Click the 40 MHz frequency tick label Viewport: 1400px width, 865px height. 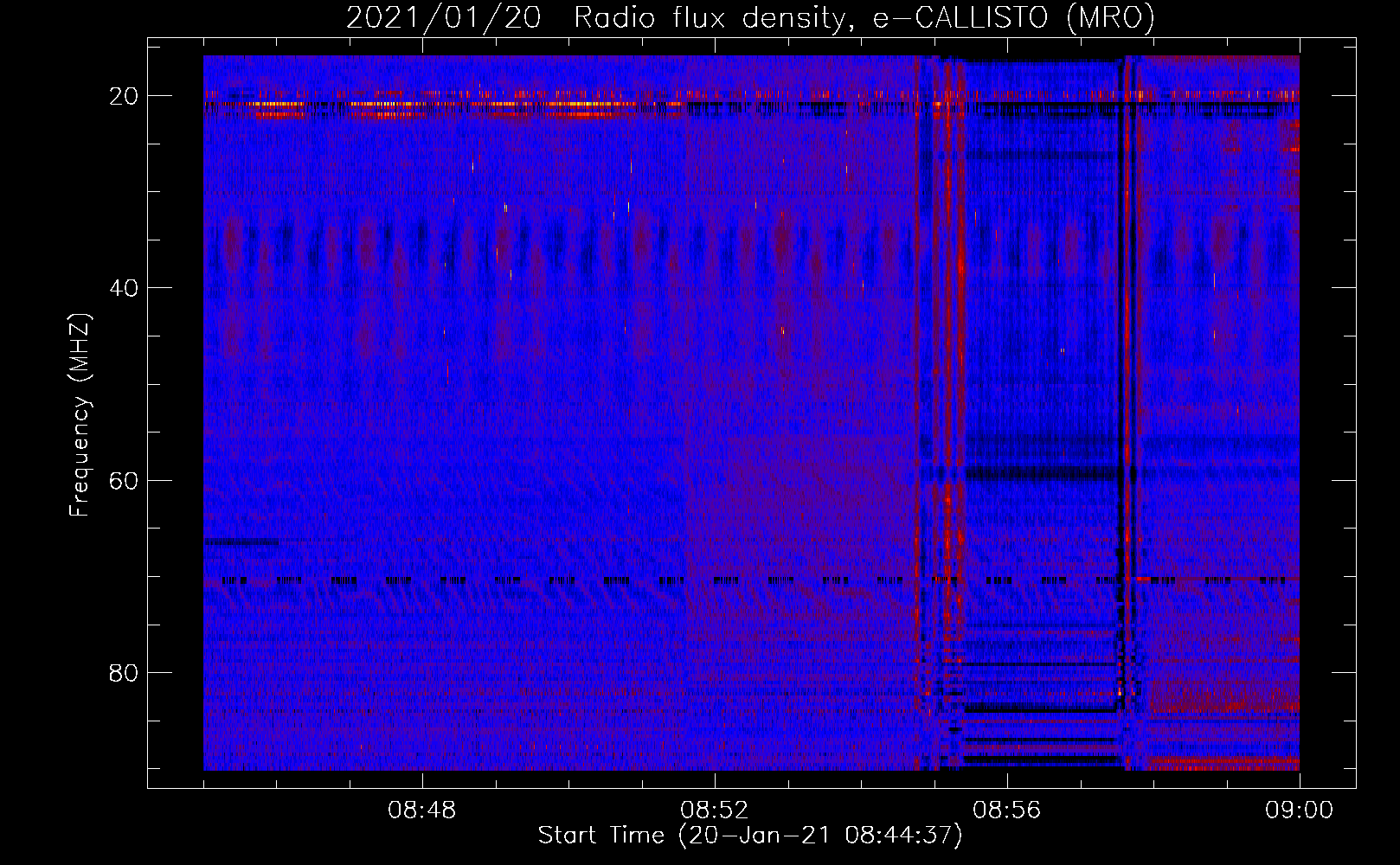[125, 288]
